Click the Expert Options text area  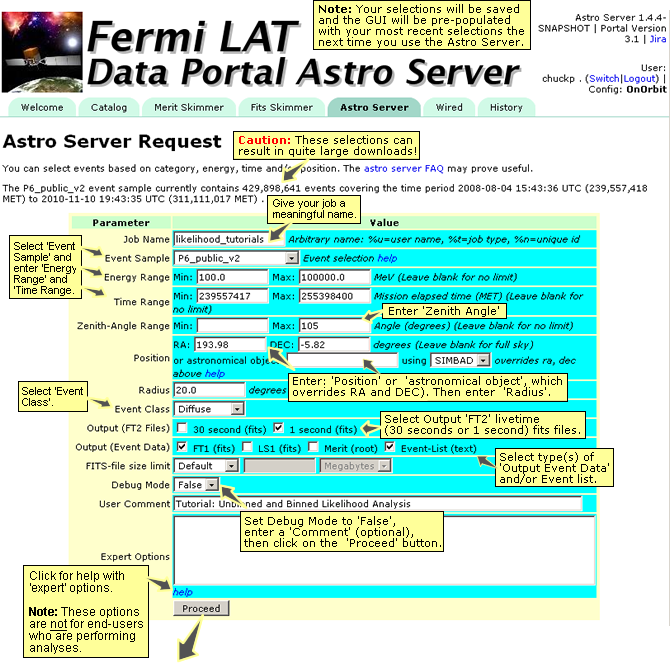click(x=384, y=550)
